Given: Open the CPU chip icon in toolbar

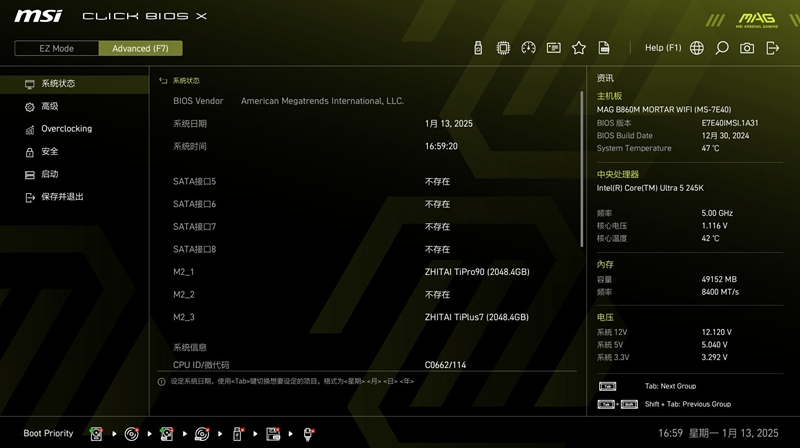Looking at the screenshot, I should coord(503,48).
